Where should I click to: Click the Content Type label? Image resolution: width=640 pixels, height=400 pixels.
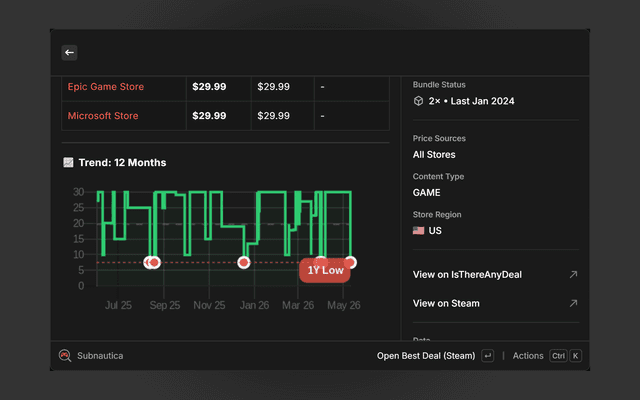click(x=438, y=176)
